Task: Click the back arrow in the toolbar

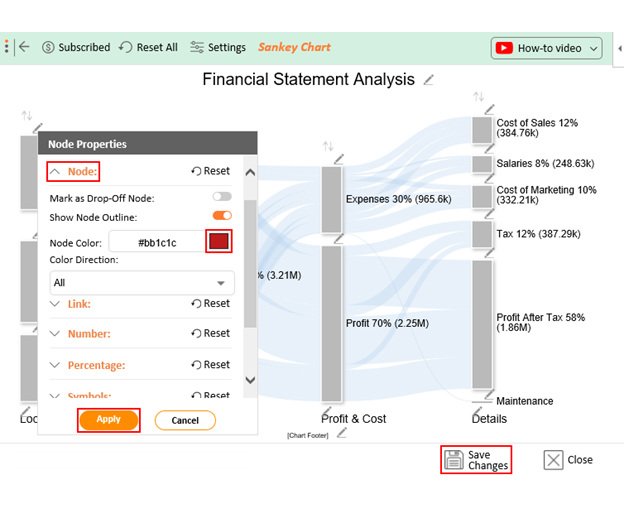Action: tap(24, 47)
